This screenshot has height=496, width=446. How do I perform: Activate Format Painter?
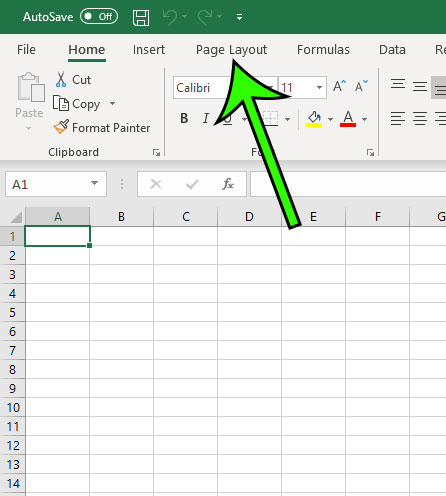(102, 127)
